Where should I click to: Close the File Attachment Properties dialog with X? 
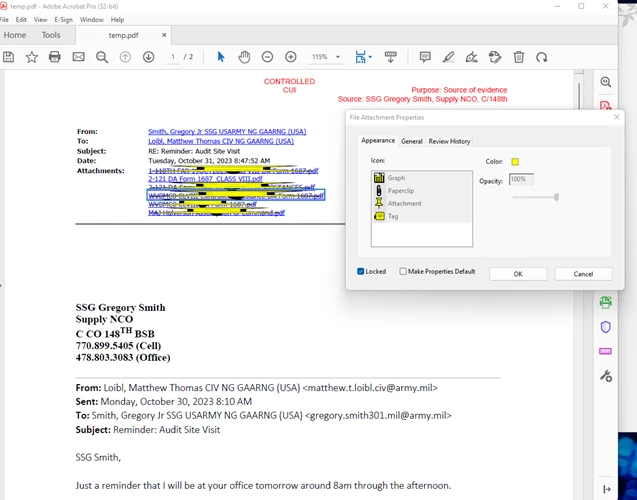617,117
